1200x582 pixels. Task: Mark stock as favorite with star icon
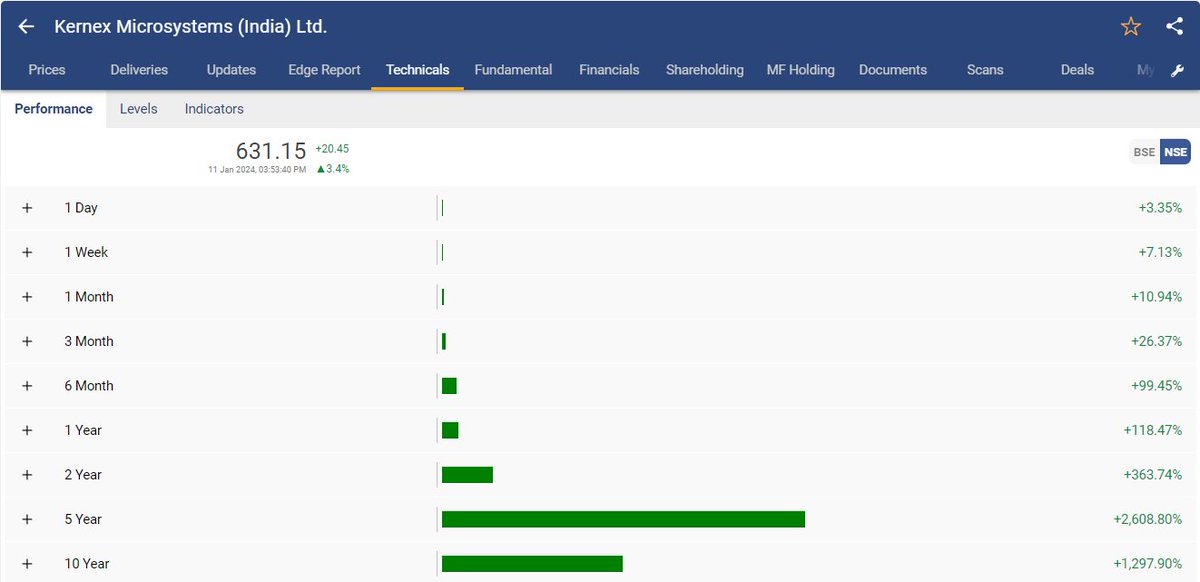click(1131, 27)
